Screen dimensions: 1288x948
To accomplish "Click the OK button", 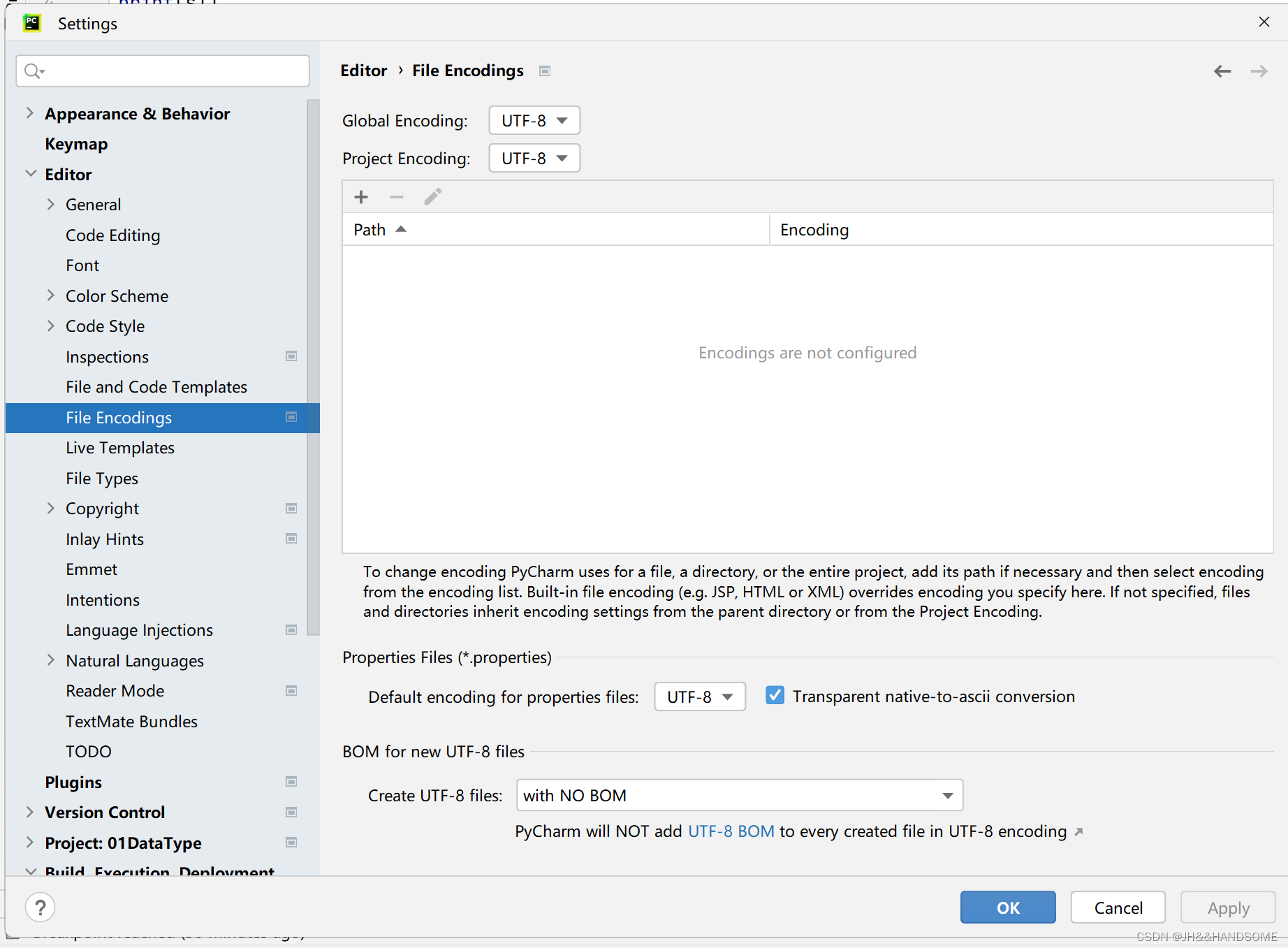I will 1008,907.
